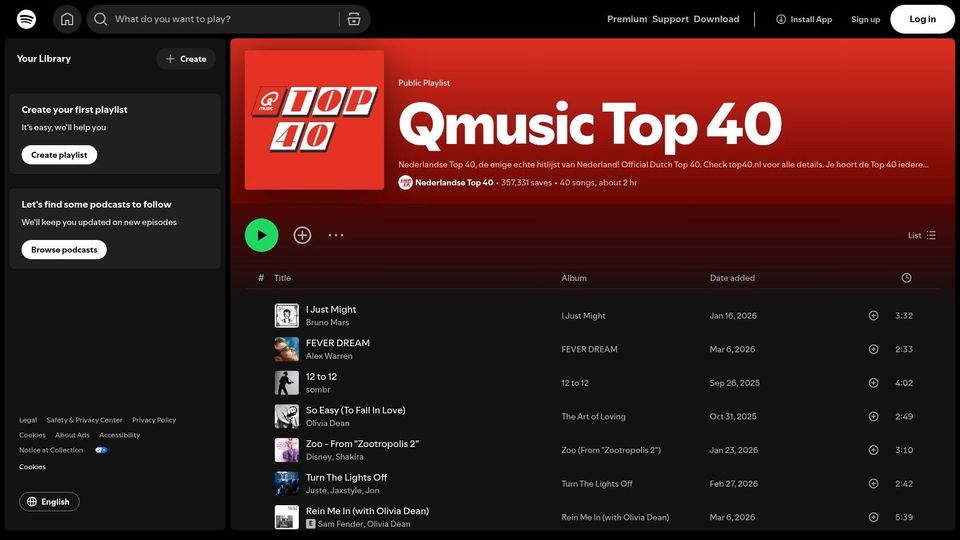Click the Create playlist button
Screen dimensions: 960x540
pos(59,155)
